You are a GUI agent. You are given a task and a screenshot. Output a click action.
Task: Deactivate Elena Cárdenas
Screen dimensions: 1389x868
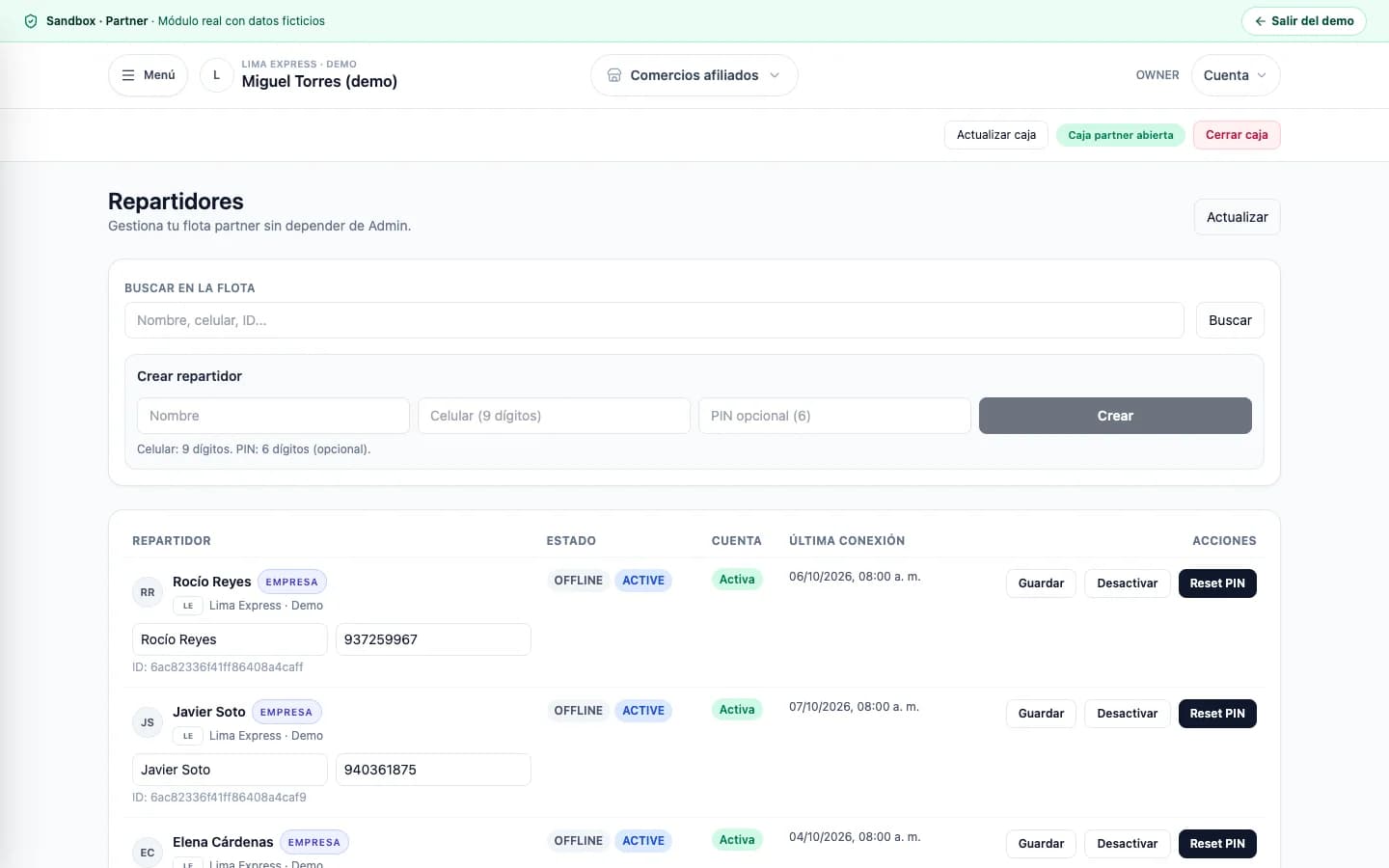[1128, 844]
